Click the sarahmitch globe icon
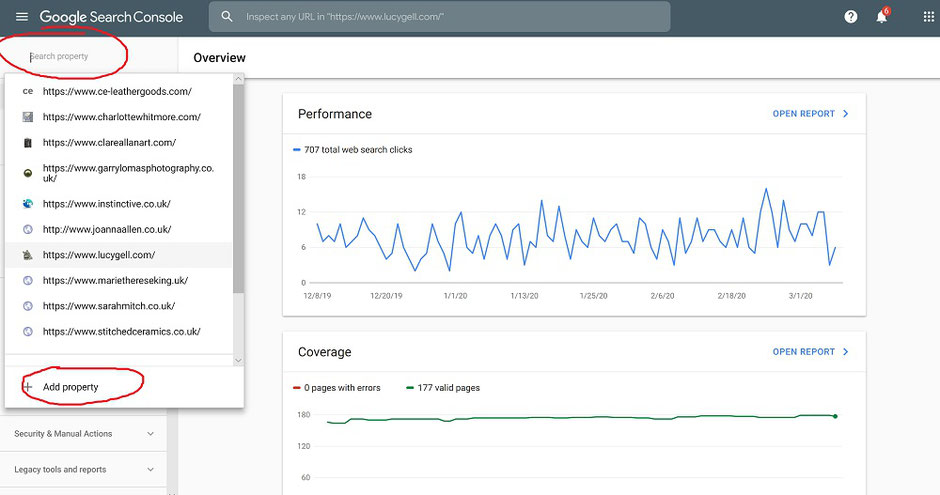The height and width of the screenshot is (495, 940). 28,306
